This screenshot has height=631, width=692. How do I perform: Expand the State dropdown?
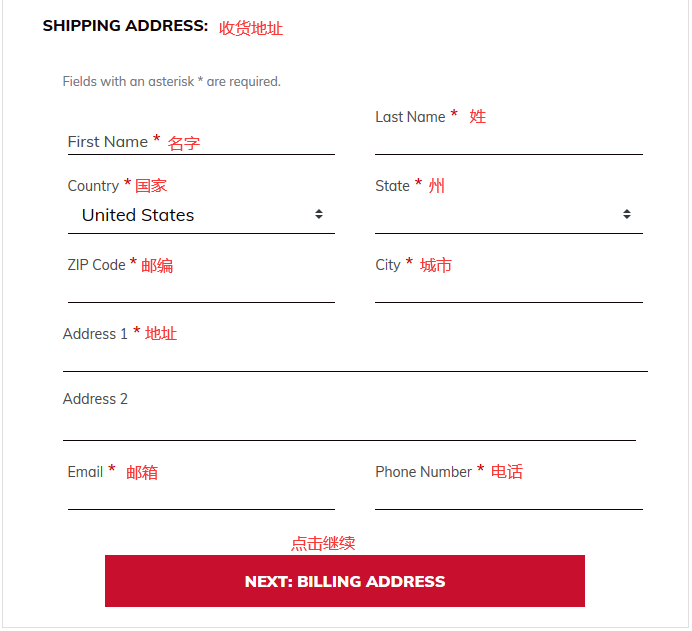tap(508, 215)
